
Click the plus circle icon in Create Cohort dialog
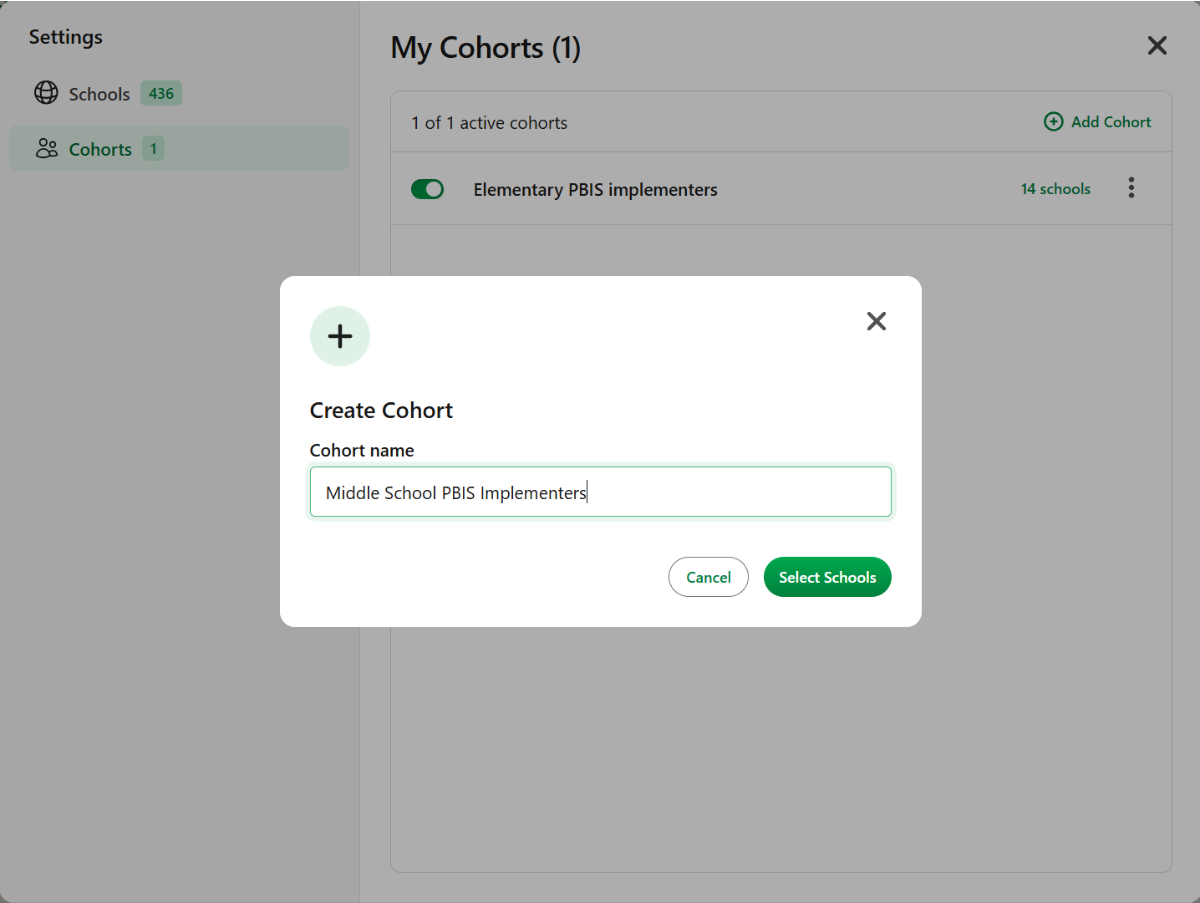click(x=340, y=336)
